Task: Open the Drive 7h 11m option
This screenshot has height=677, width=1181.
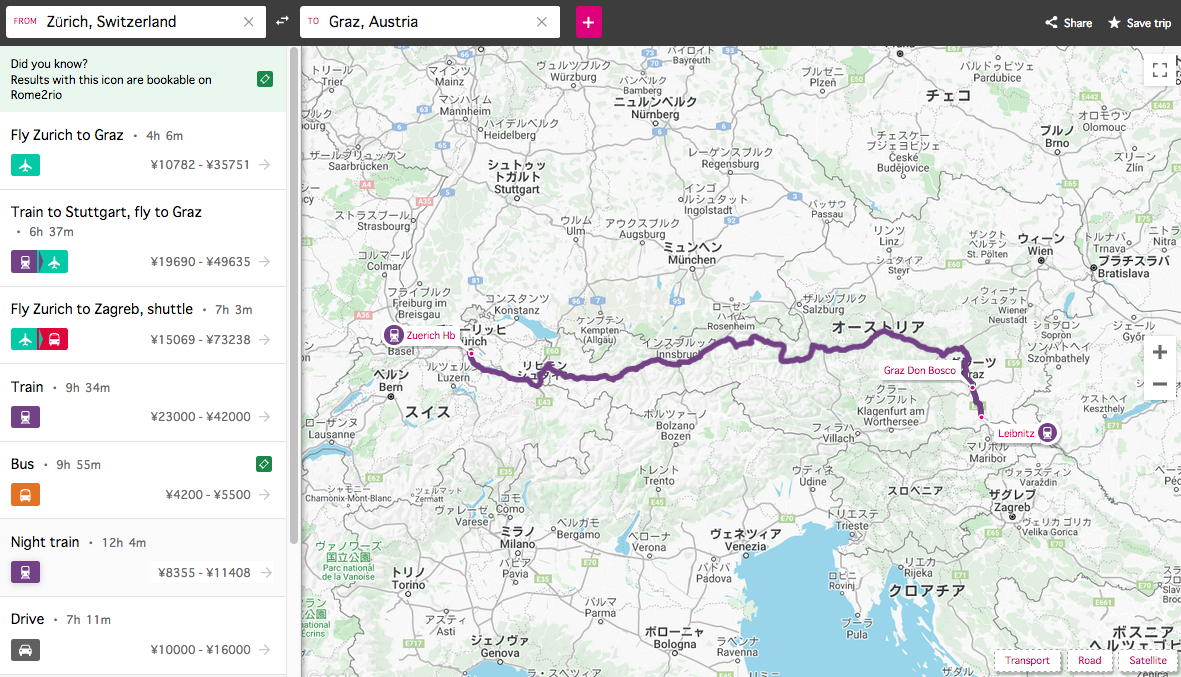Action: (x=143, y=636)
